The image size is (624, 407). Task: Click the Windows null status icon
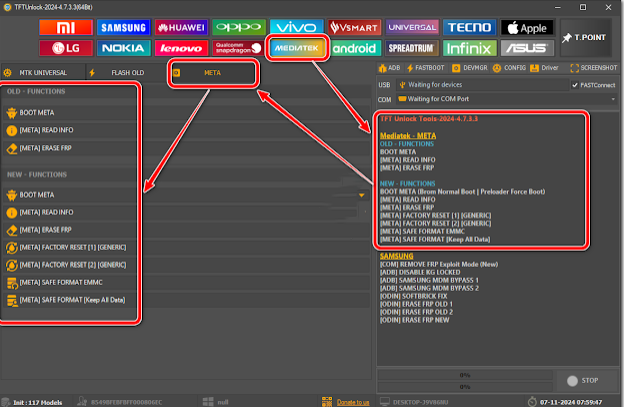pyautogui.click(x=208, y=402)
